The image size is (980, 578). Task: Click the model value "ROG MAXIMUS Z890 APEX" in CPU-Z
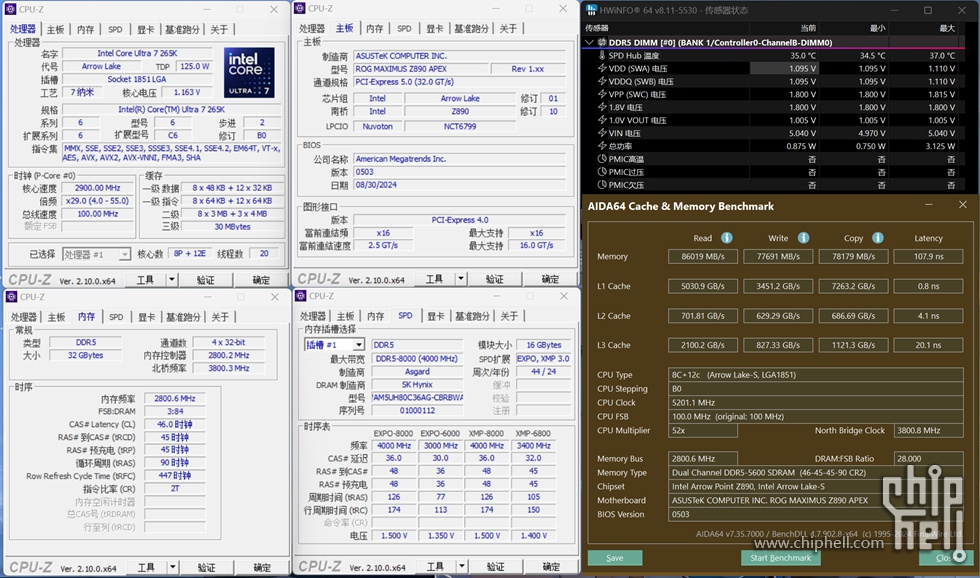pyautogui.click(x=421, y=69)
